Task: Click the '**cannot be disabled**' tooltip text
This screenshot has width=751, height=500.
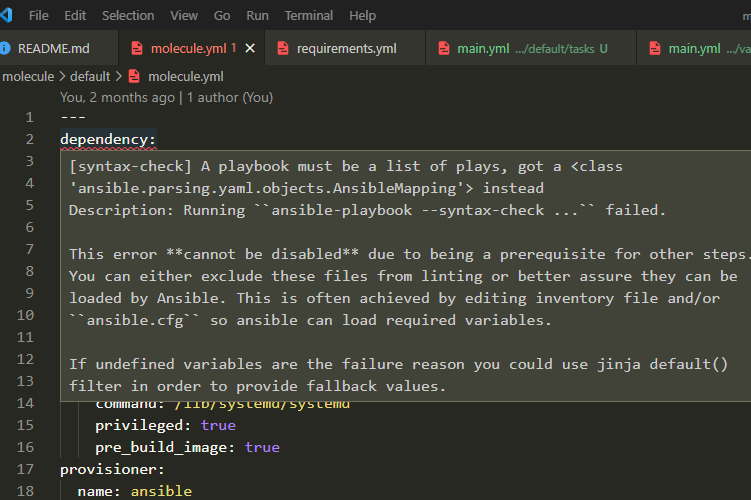Action: pos(262,254)
